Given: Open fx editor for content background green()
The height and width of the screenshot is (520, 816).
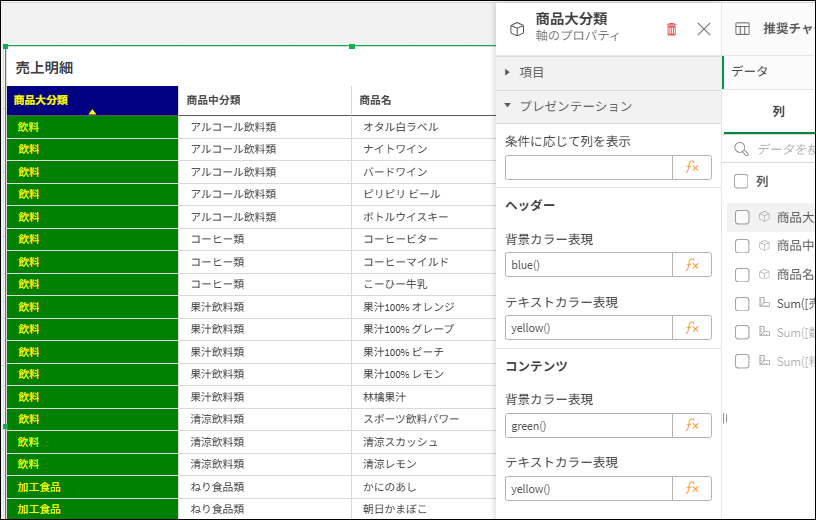Looking at the screenshot, I should tap(692, 426).
